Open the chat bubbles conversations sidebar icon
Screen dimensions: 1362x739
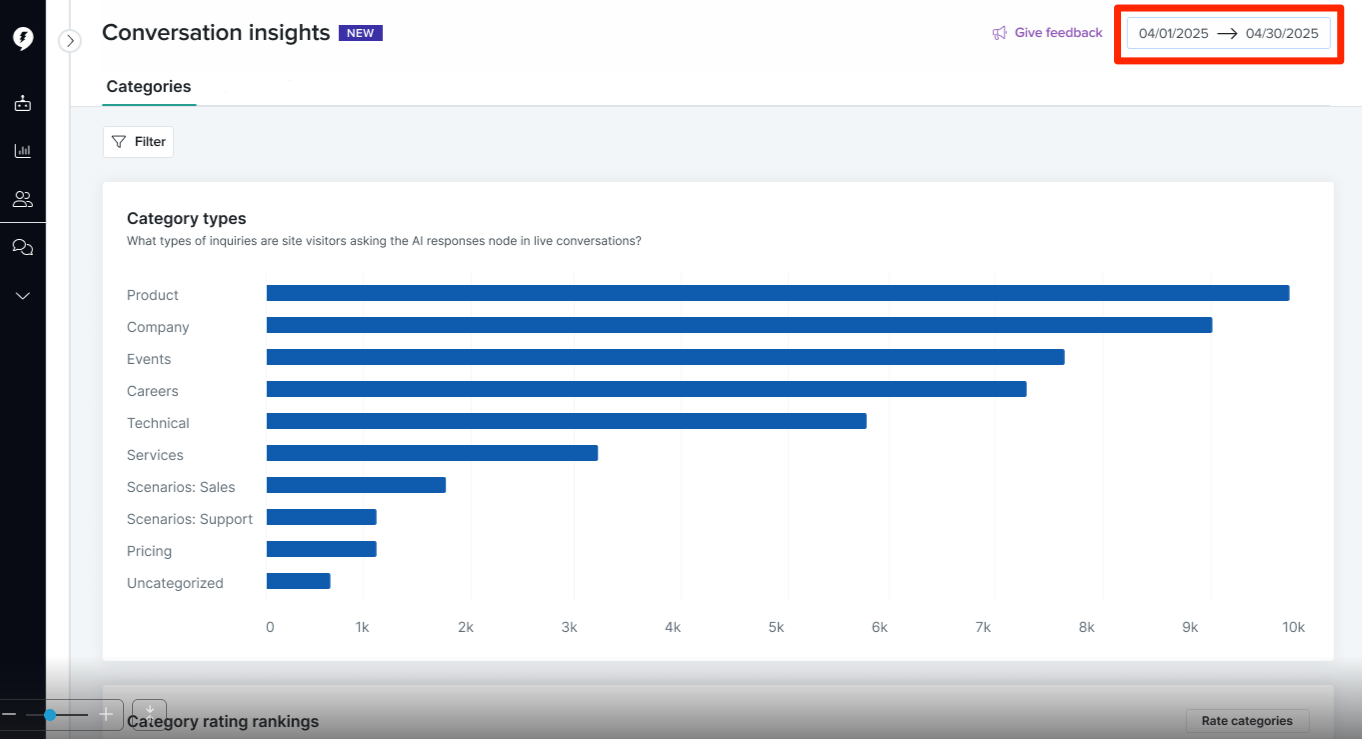[23, 247]
